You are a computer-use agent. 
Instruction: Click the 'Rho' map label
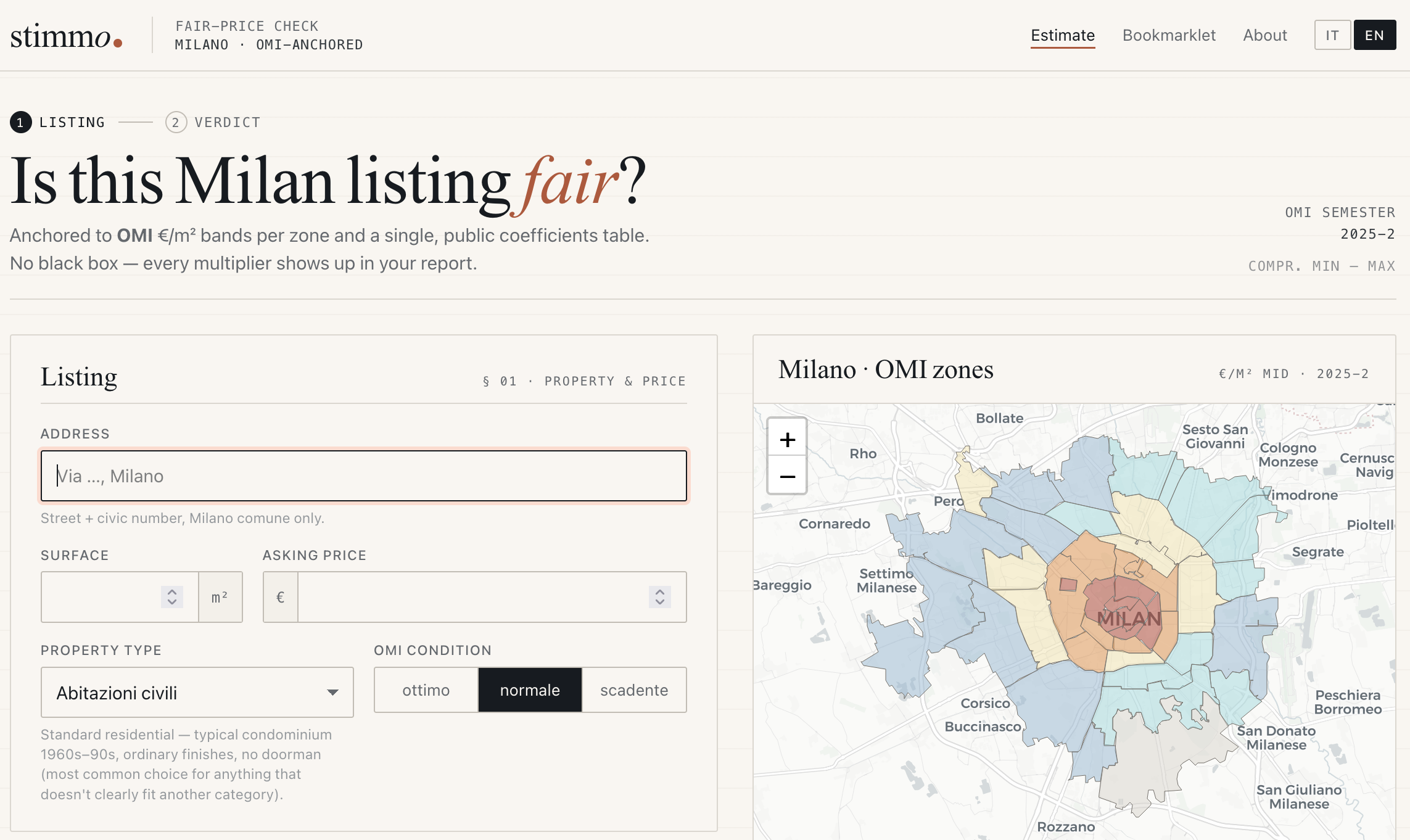(863, 453)
